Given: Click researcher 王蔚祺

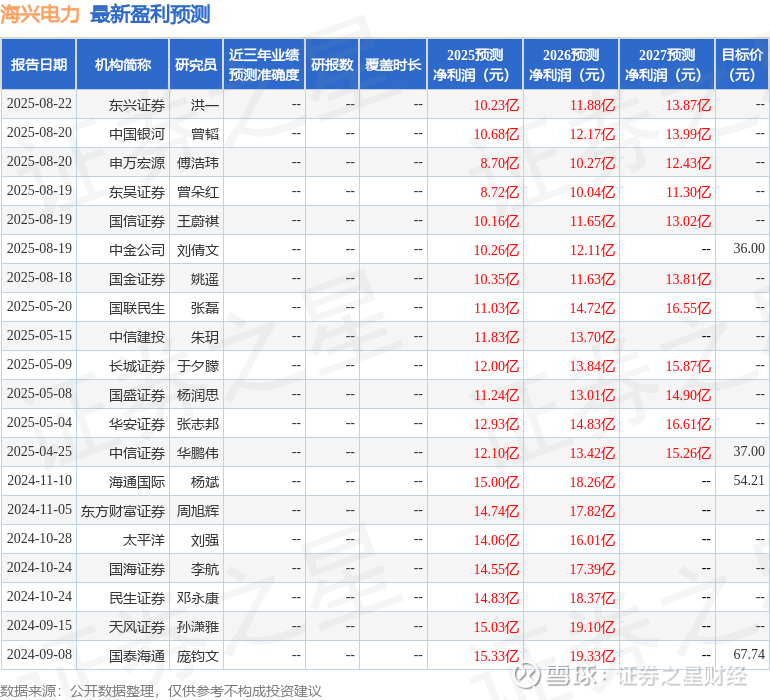Looking at the screenshot, I should coord(198,221).
